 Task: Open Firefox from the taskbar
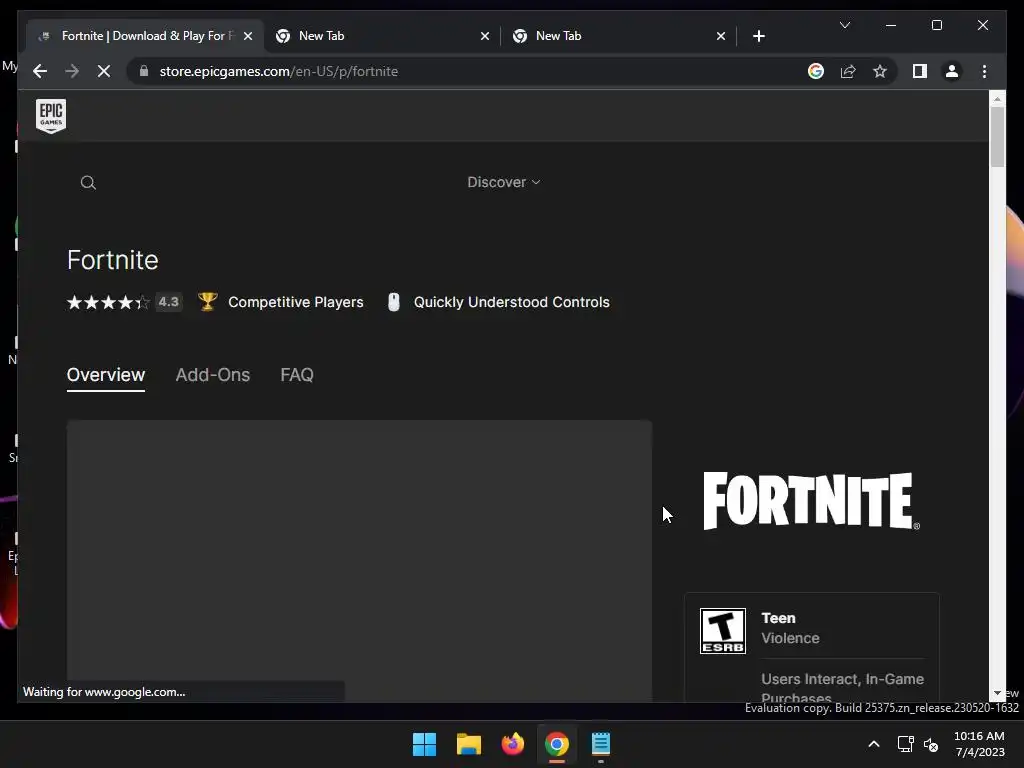click(513, 744)
